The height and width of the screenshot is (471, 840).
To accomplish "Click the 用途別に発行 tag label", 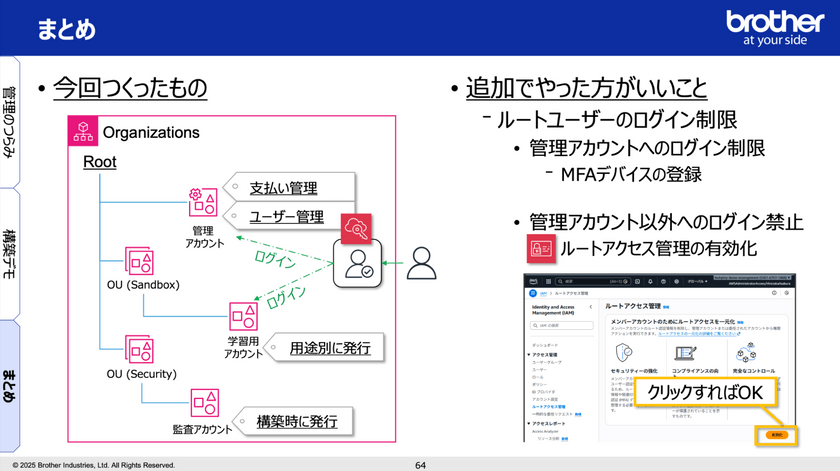I will (x=329, y=348).
